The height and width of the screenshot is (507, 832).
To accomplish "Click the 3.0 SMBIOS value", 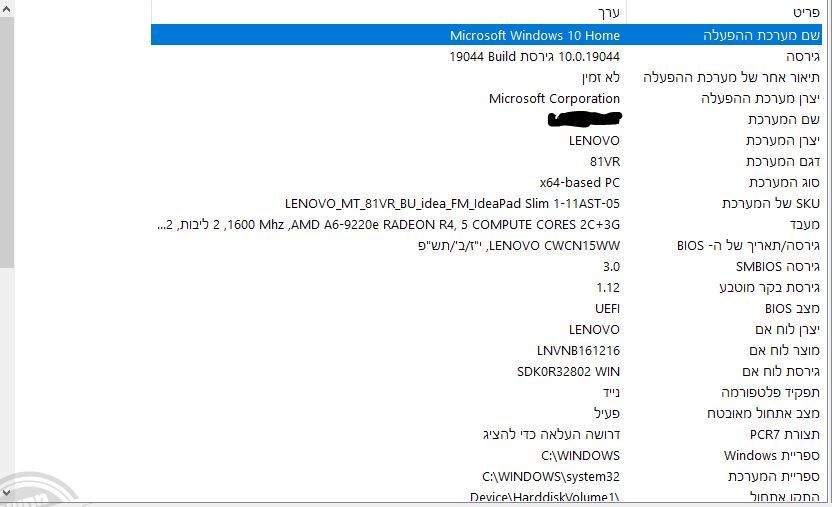I will (611, 266).
